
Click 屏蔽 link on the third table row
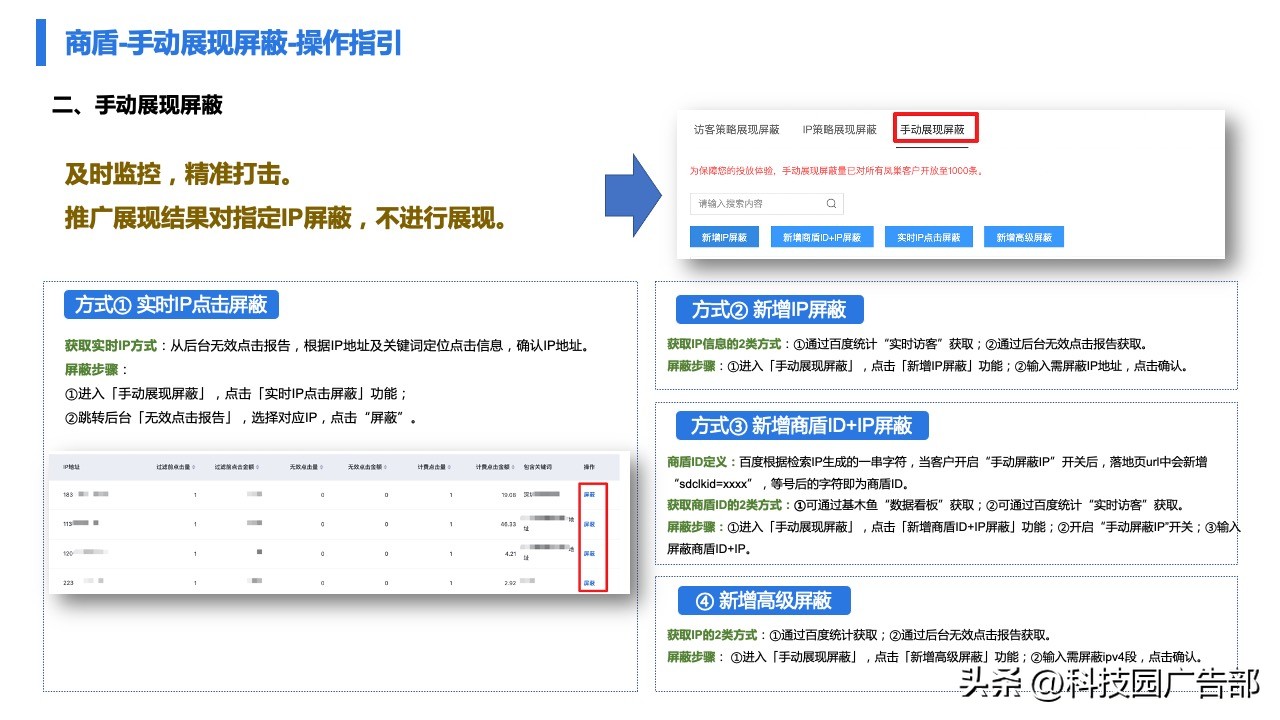tap(590, 553)
